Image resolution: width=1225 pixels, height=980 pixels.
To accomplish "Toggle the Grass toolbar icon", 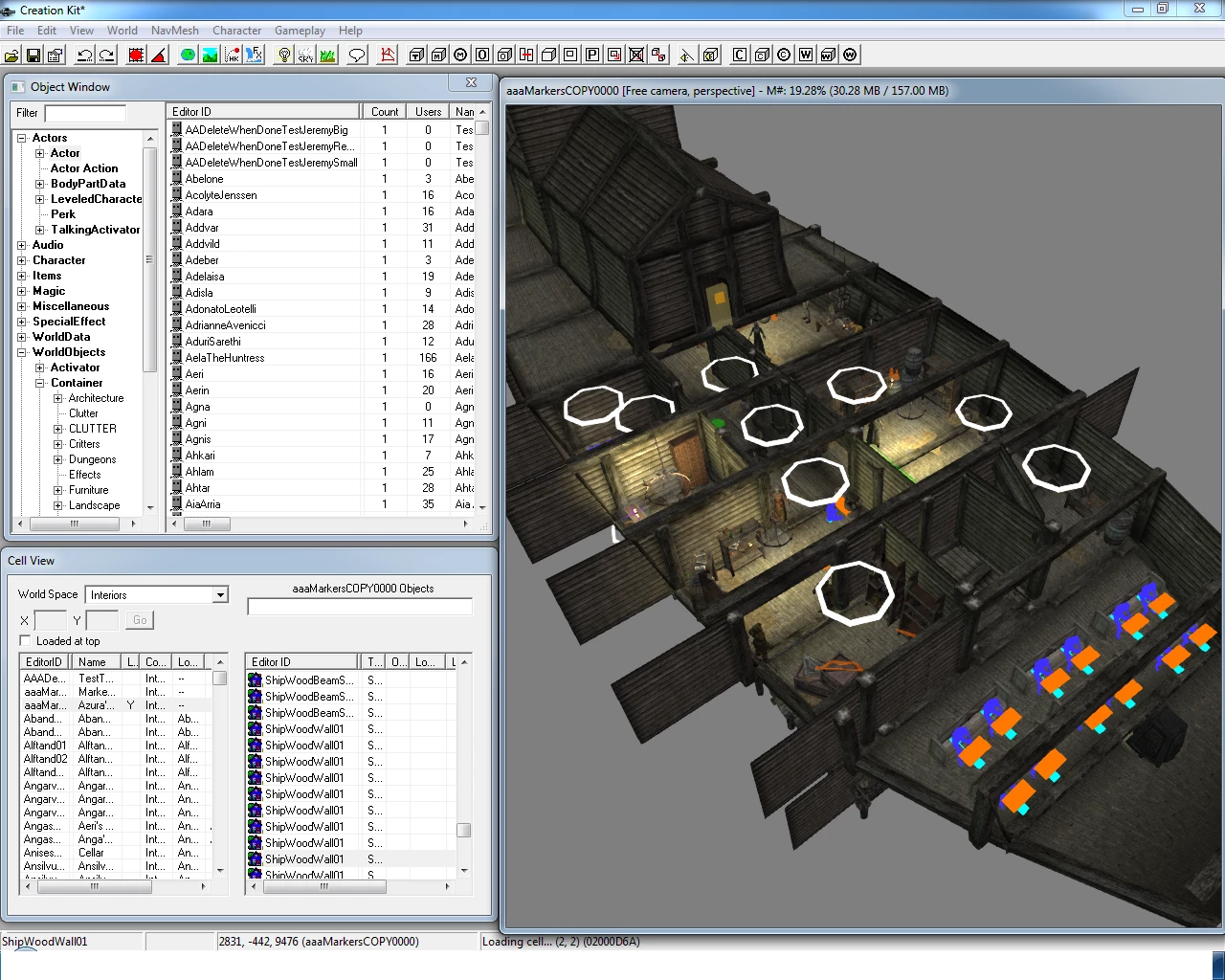I will coord(327,56).
